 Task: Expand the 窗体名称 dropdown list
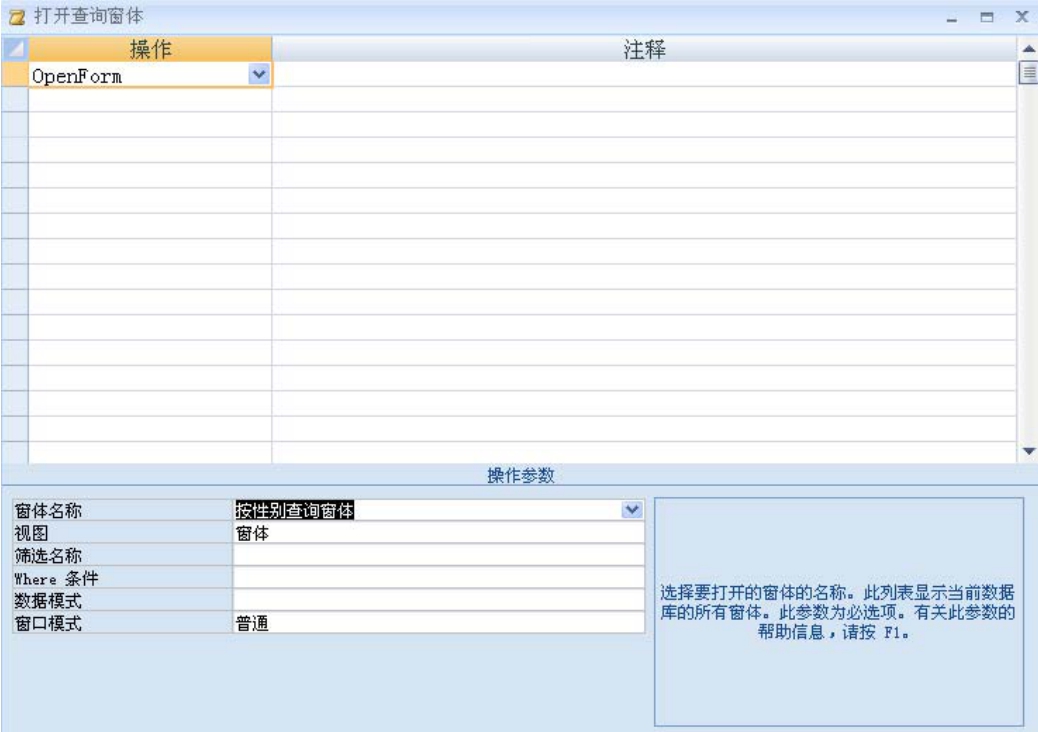(x=631, y=510)
